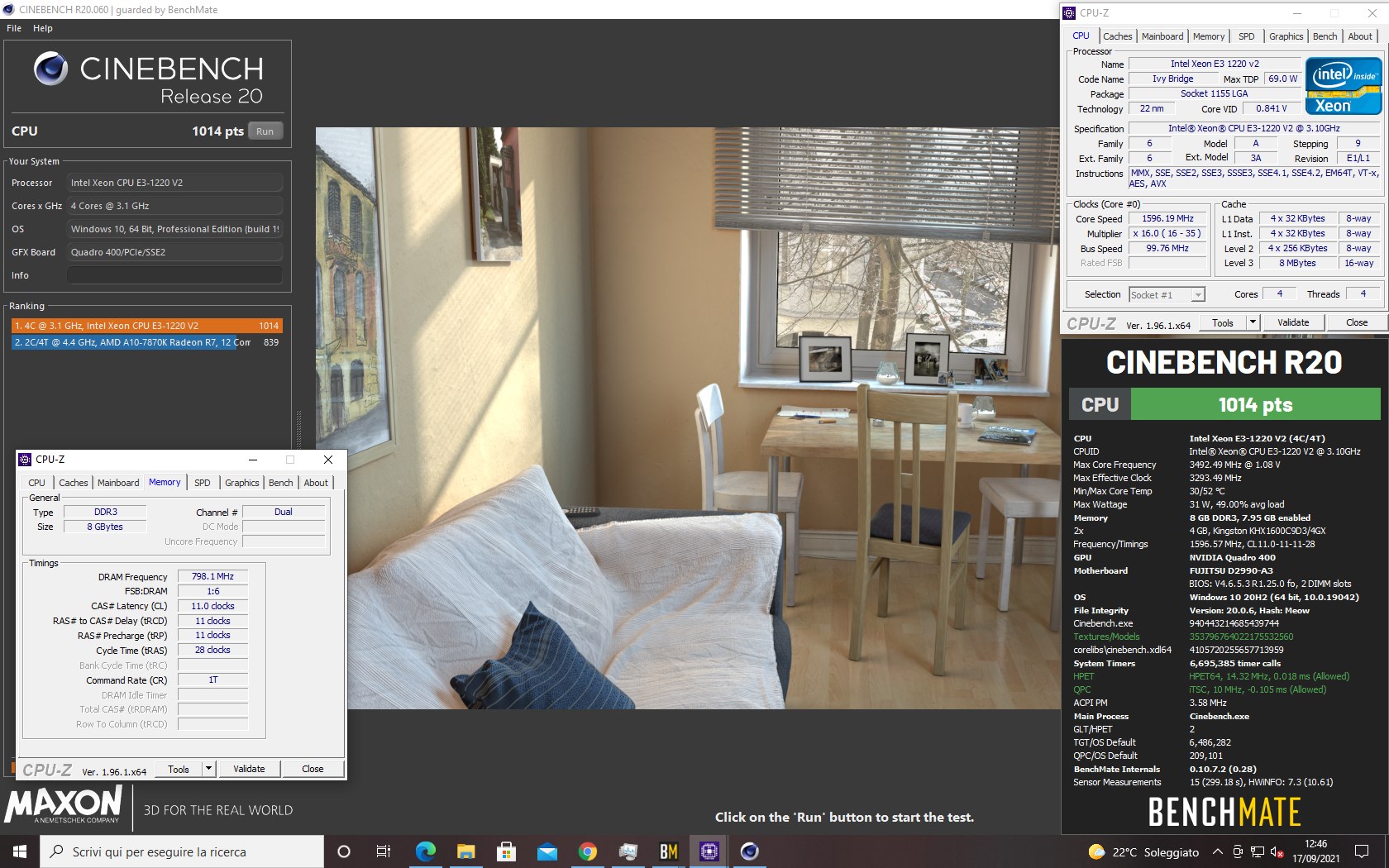Switch to SPD tab in top-right CPU-Z
The image size is (1389, 868).
tap(1246, 36)
